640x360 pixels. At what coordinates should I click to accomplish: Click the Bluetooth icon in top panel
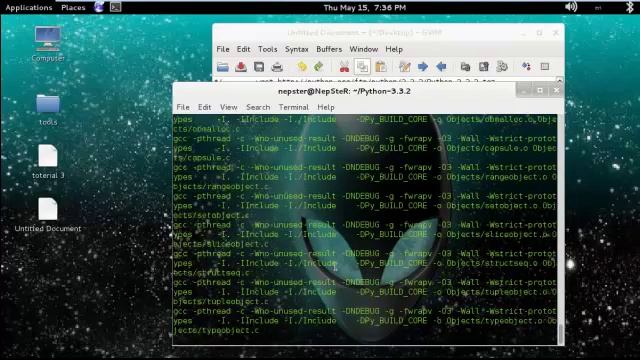click(630, 7)
